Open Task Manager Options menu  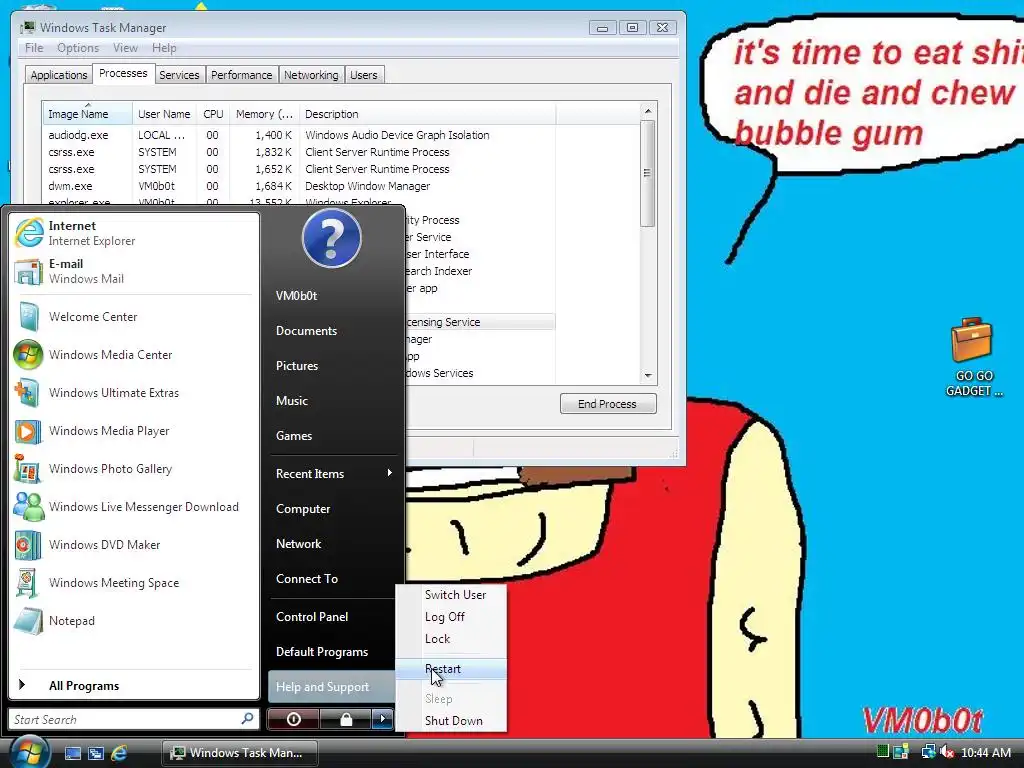coord(78,48)
